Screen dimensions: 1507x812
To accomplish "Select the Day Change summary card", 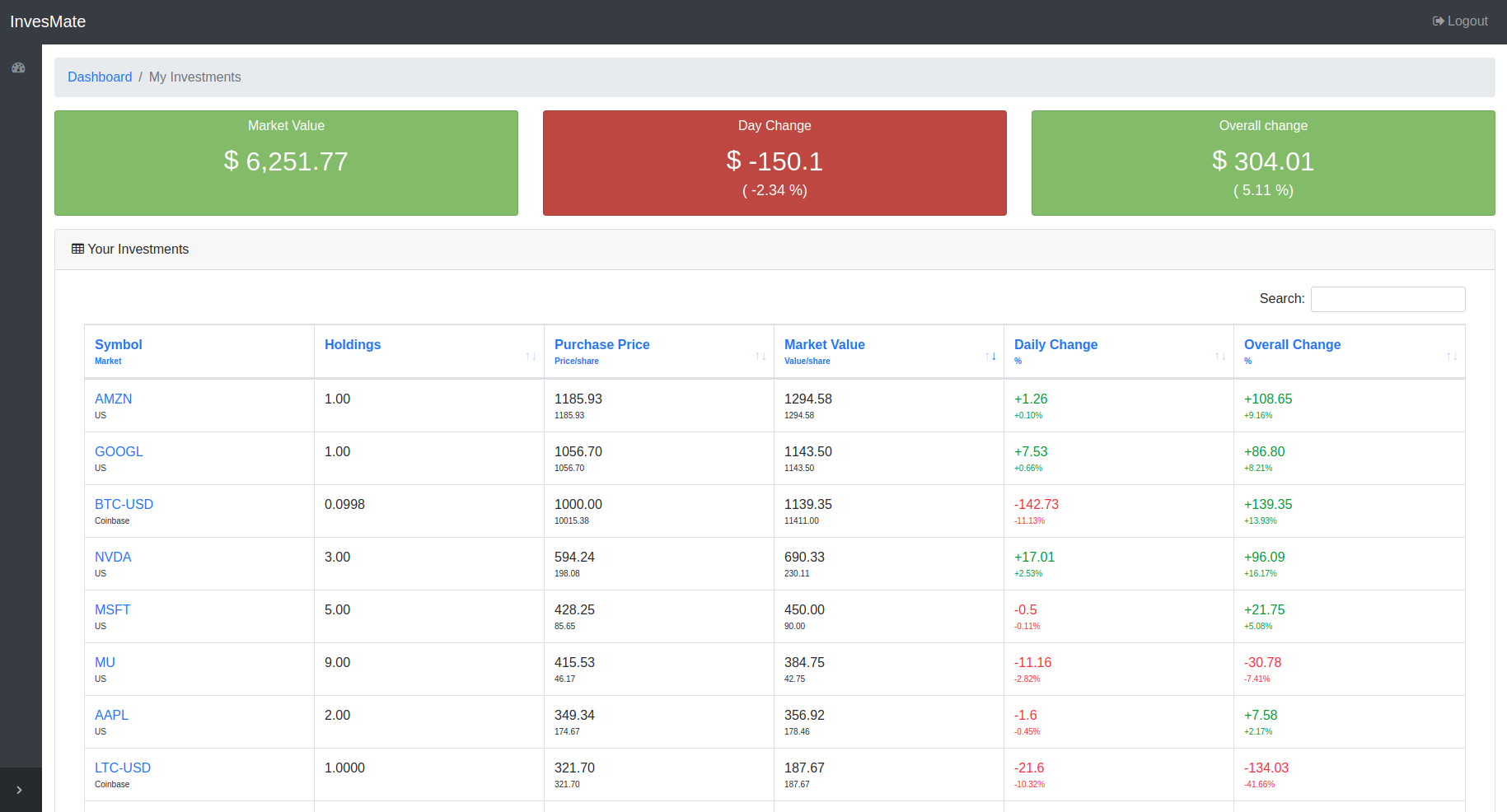I will (x=775, y=163).
